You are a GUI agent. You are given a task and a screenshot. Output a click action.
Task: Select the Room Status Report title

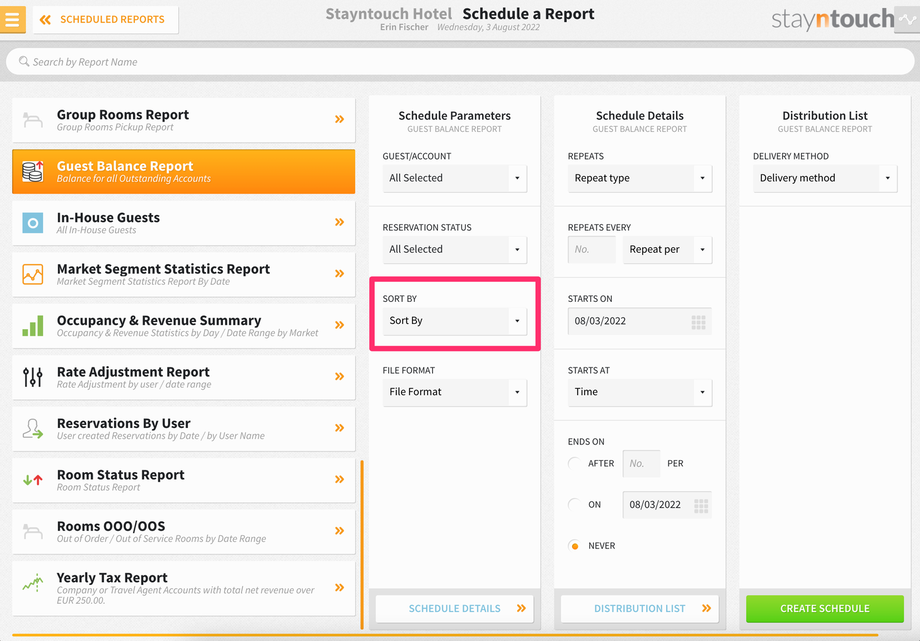tap(120, 474)
